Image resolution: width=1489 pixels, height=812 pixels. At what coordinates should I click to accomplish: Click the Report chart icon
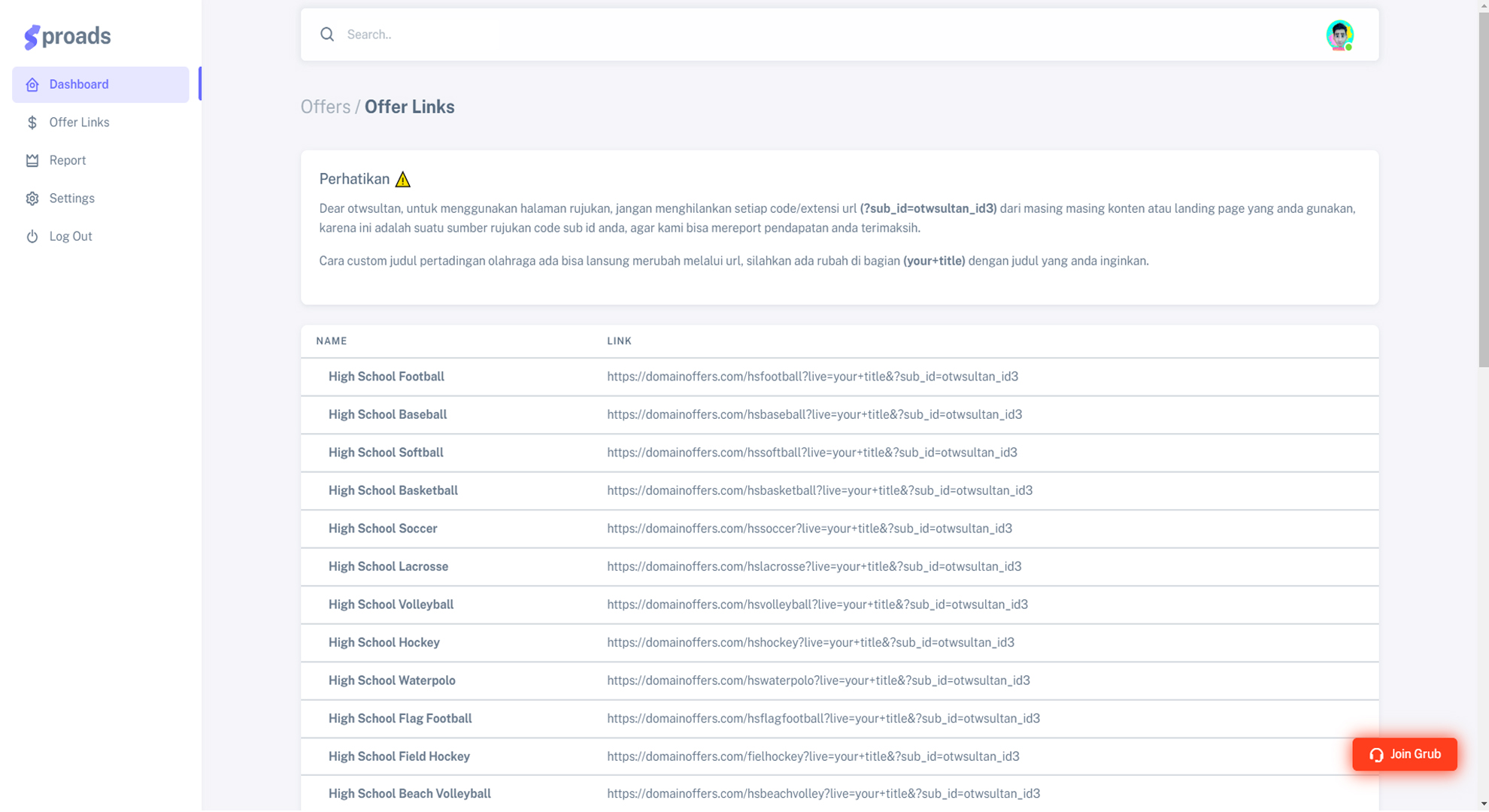click(32, 161)
